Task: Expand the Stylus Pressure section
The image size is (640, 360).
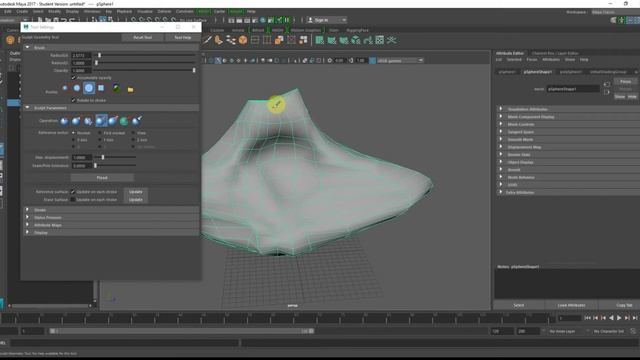Action: [27, 217]
